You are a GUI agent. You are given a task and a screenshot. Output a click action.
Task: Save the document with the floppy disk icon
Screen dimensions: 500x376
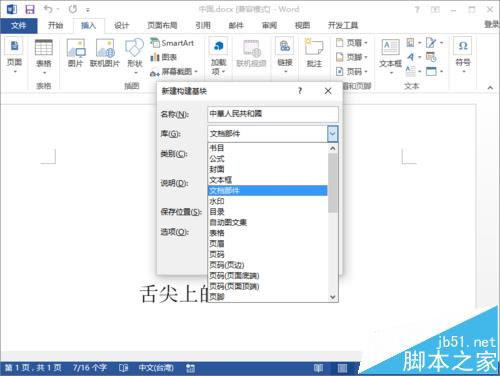click(30, 9)
